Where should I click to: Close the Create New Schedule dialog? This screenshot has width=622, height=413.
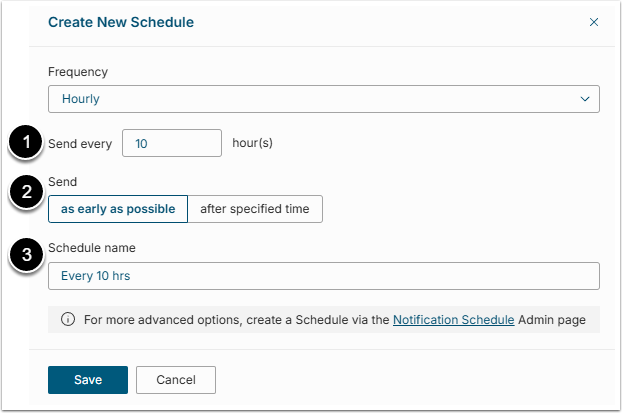(593, 22)
